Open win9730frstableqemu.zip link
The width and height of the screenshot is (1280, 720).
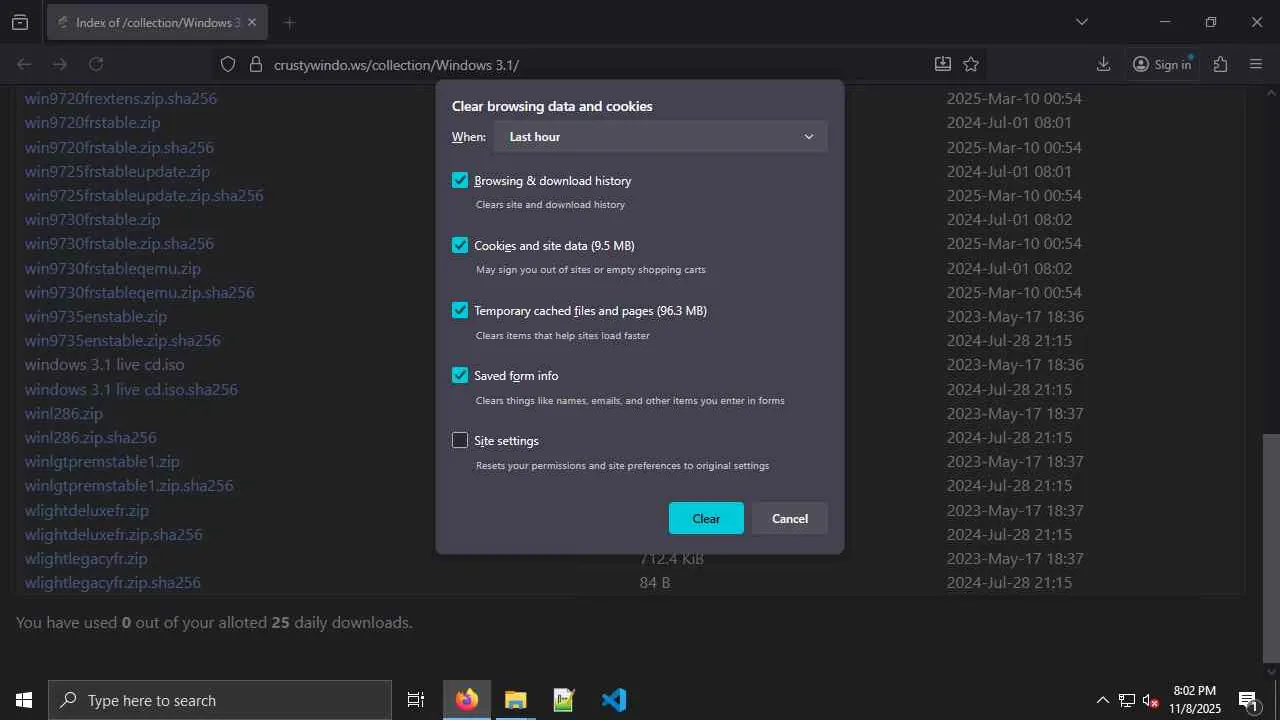(113, 269)
